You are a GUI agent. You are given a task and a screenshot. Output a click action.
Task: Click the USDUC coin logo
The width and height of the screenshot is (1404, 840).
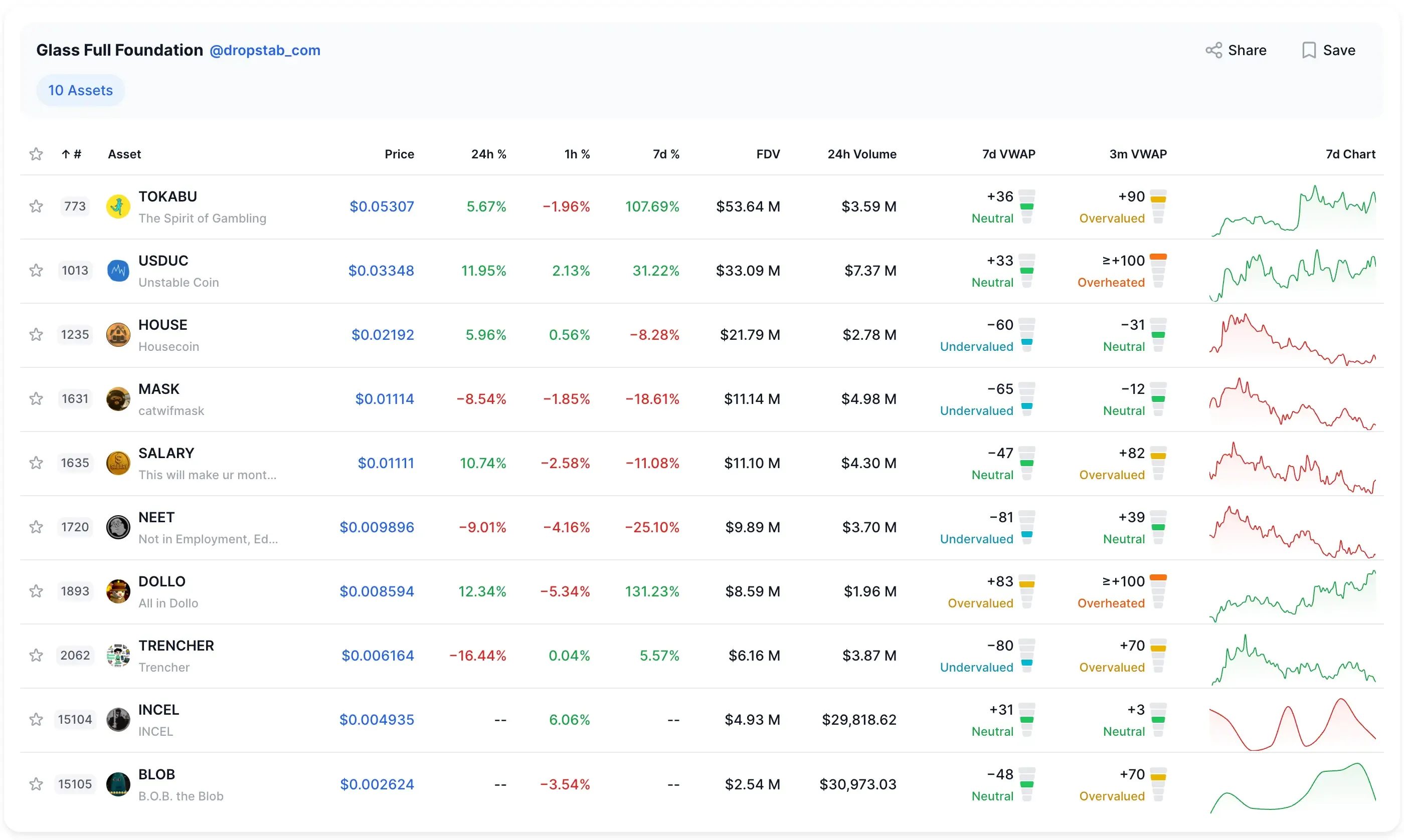click(x=118, y=271)
